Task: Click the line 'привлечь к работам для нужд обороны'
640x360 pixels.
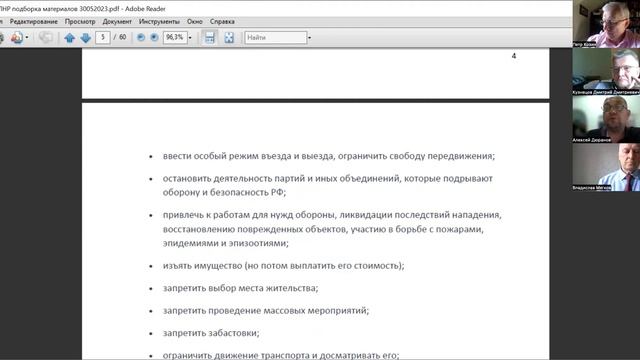Action: (x=332, y=215)
